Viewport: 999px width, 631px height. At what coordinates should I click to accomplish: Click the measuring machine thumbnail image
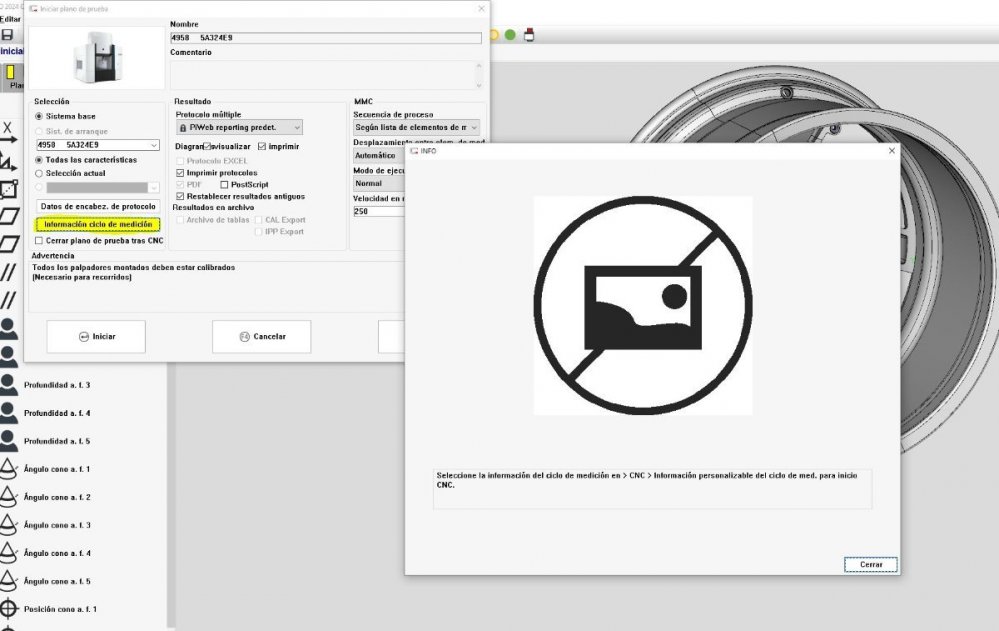click(x=97, y=58)
